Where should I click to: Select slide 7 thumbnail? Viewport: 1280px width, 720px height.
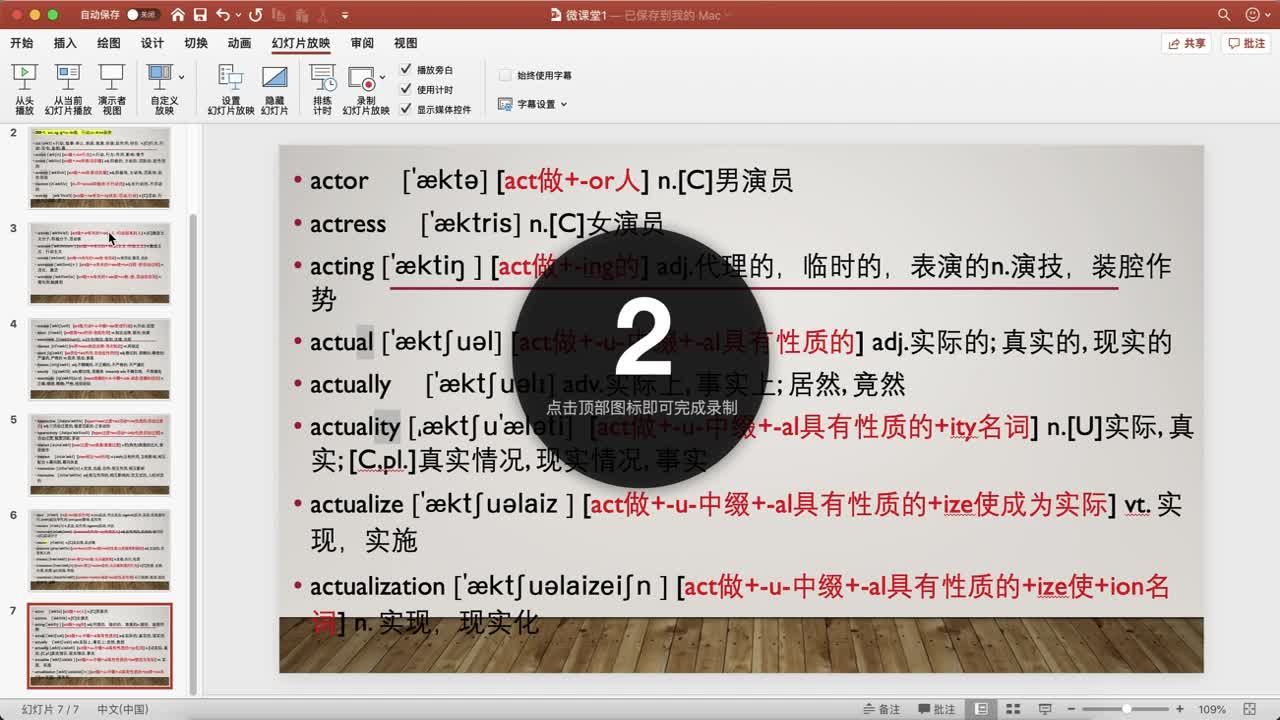click(100, 645)
